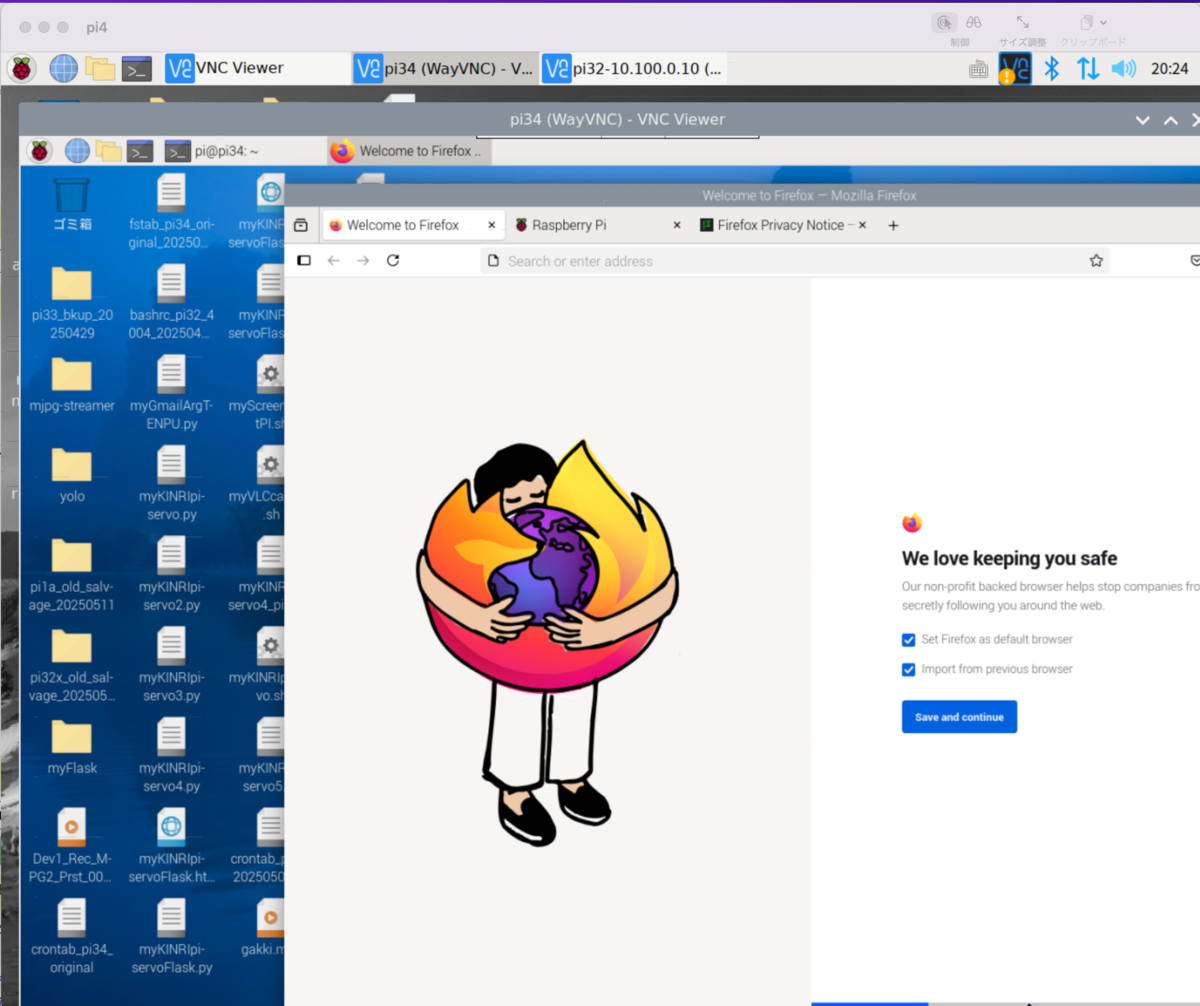Go forward in Firefox

pyautogui.click(x=363, y=261)
